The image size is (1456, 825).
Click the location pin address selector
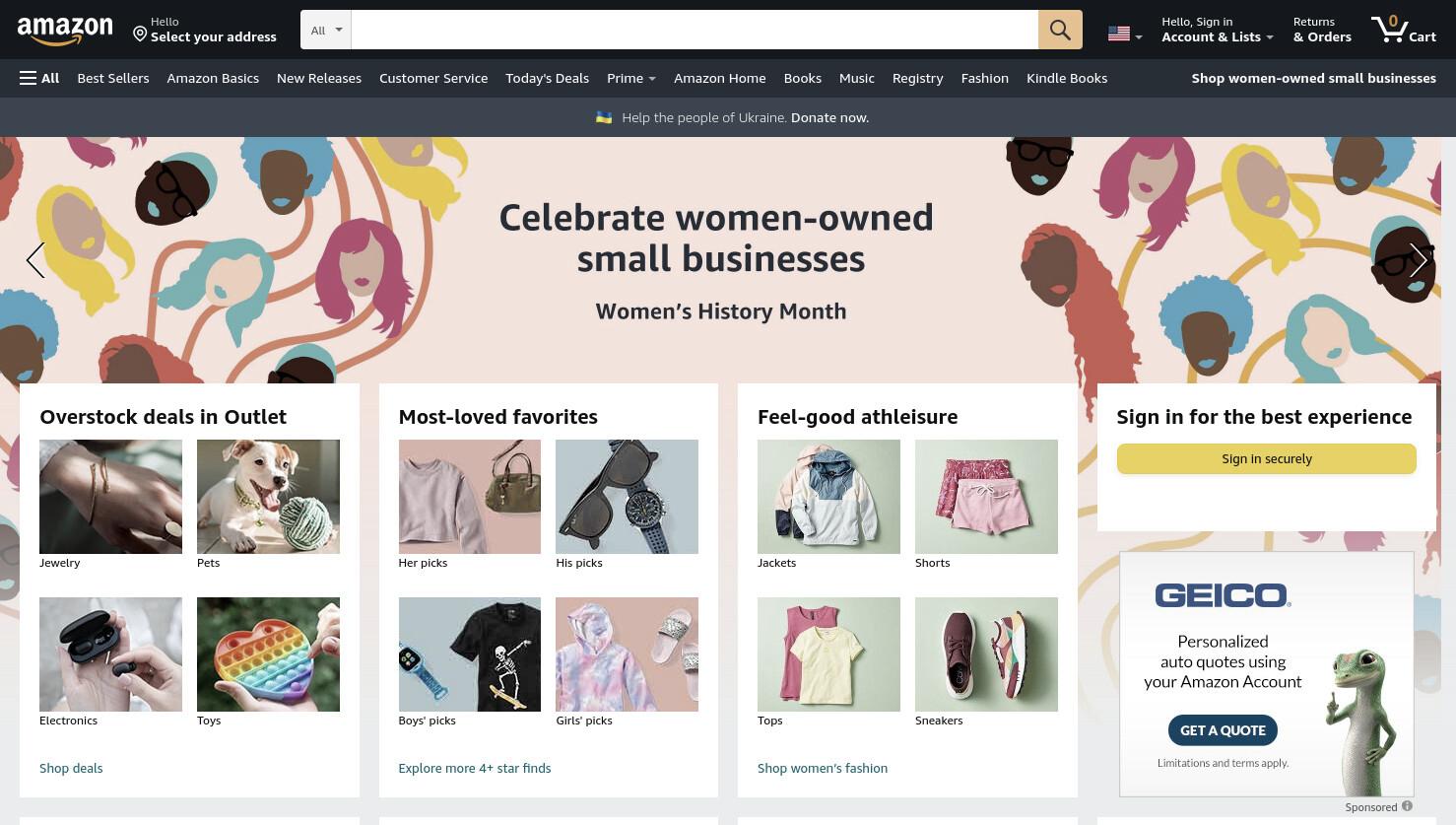[205, 30]
